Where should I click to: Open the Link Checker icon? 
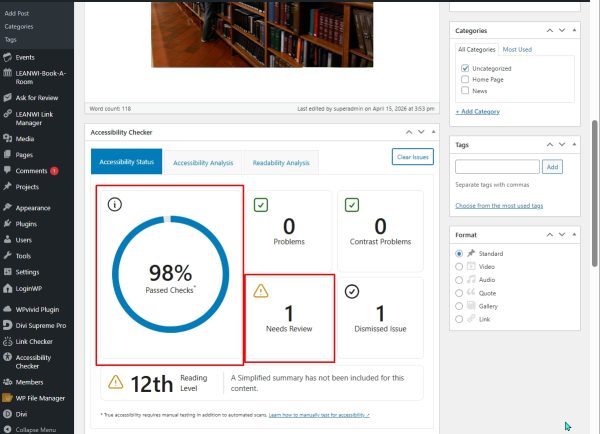(7, 341)
